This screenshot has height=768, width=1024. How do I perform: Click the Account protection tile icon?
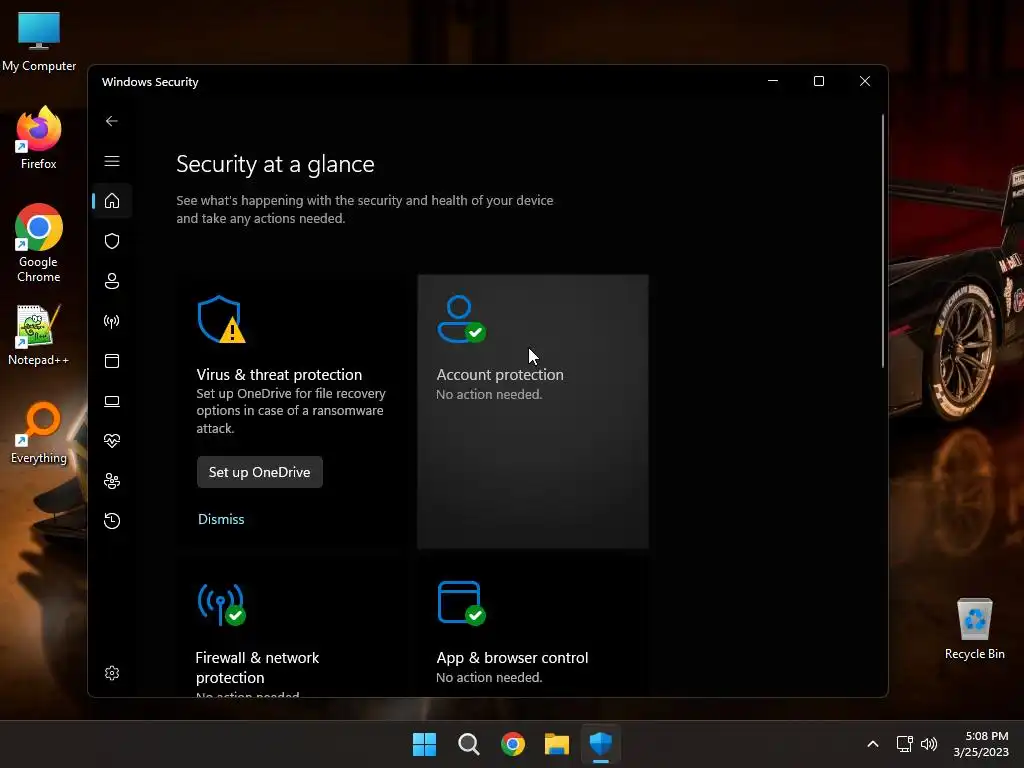[461, 319]
